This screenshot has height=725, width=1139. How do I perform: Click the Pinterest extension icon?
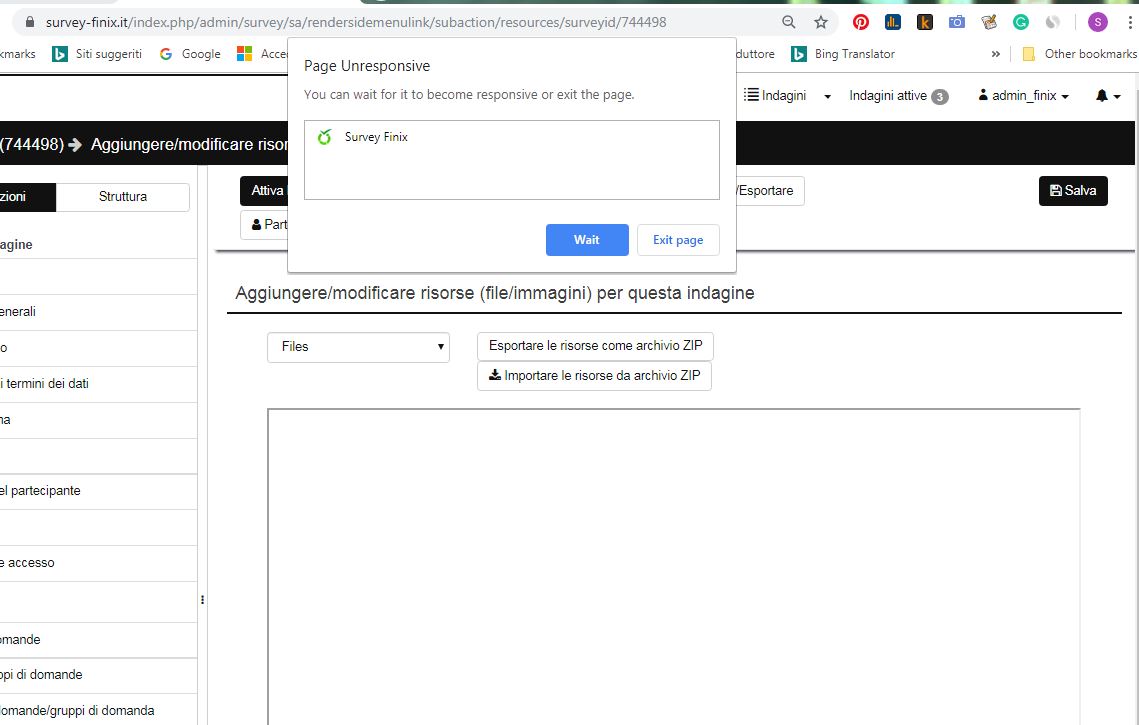click(860, 22)
